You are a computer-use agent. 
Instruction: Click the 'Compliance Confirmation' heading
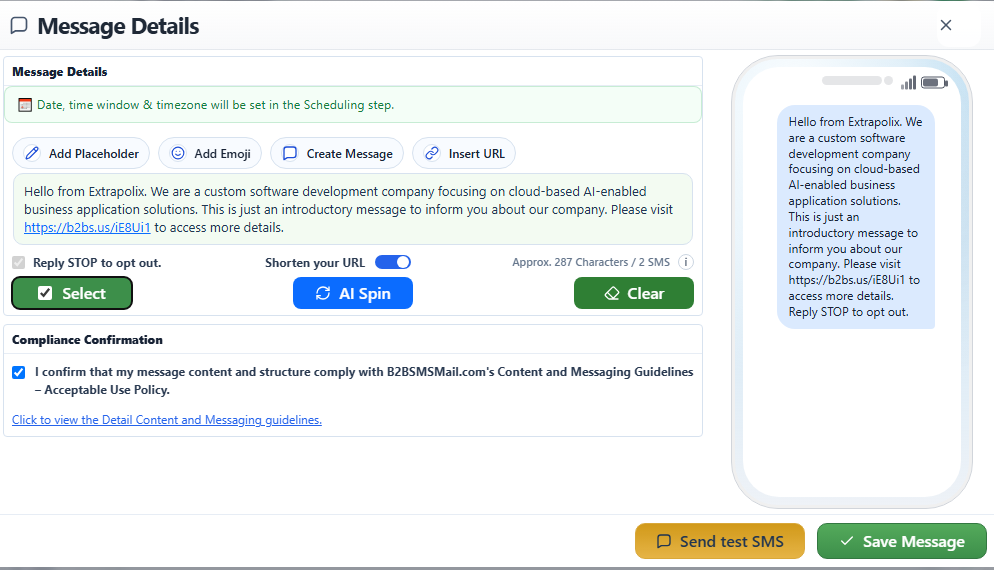pyautogui.click(x=87, y=340)
